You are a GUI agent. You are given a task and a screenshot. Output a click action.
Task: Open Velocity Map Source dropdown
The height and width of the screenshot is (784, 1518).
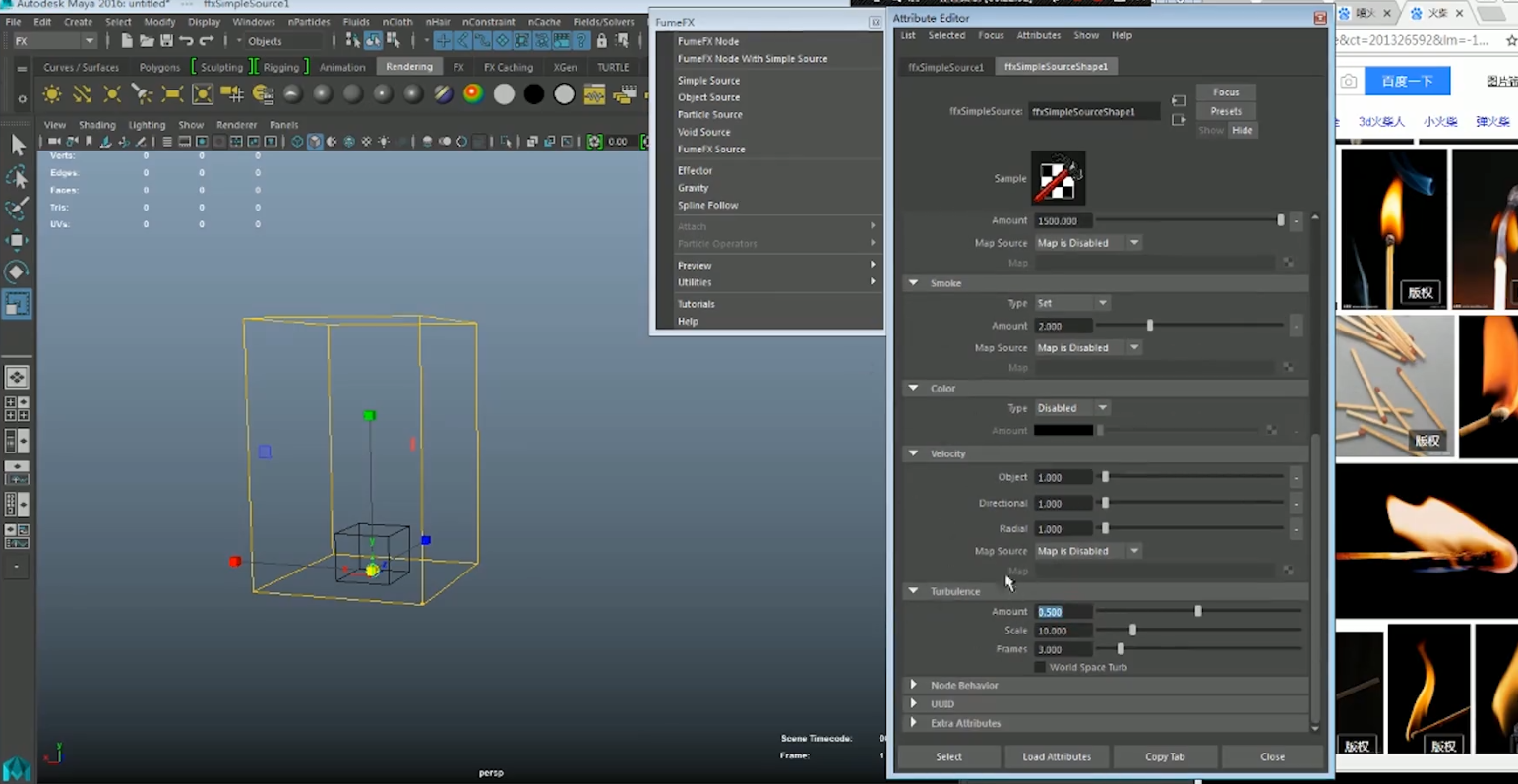1087,551
